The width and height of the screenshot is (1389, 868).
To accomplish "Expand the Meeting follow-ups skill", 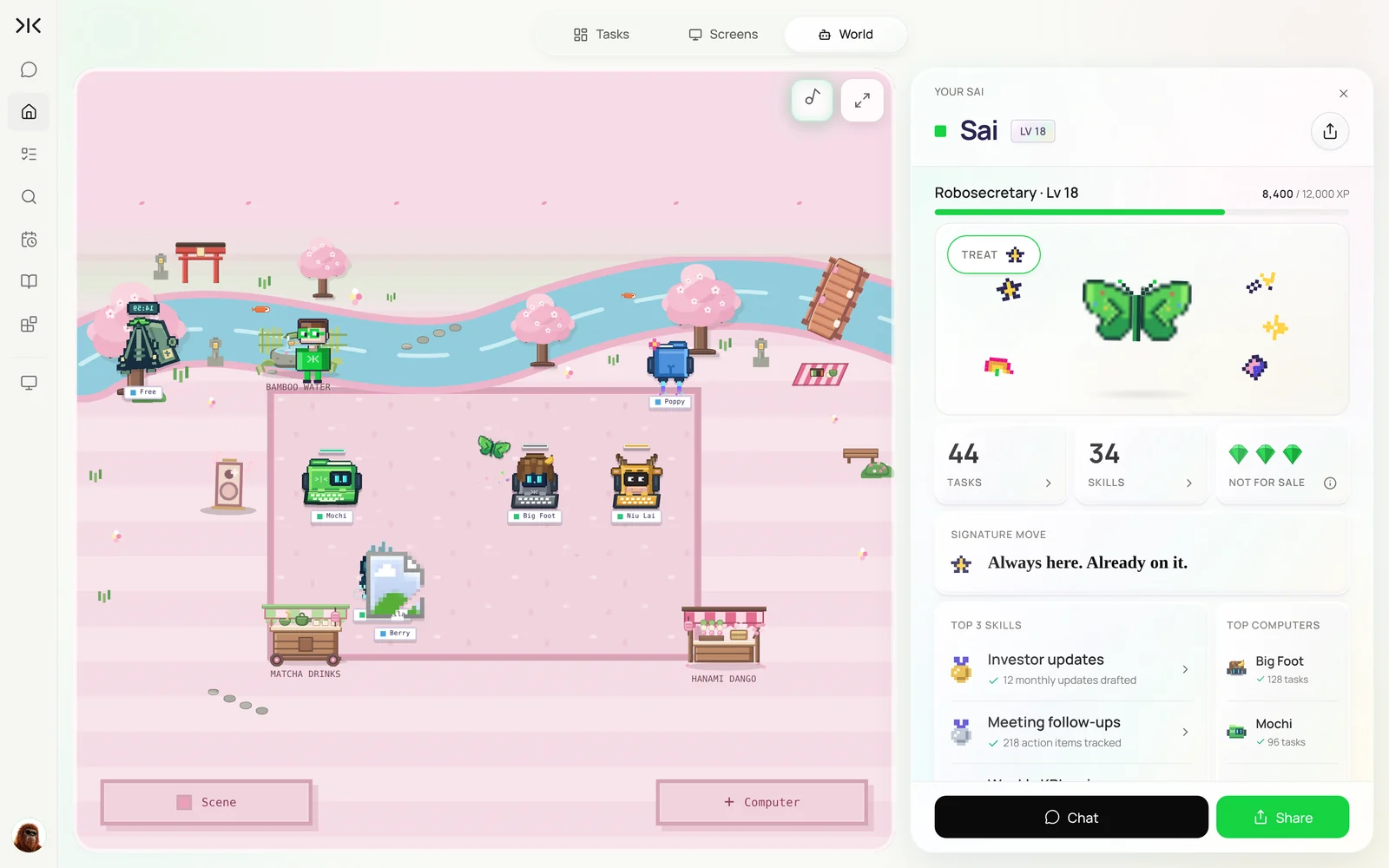I will click(1071, 732).
